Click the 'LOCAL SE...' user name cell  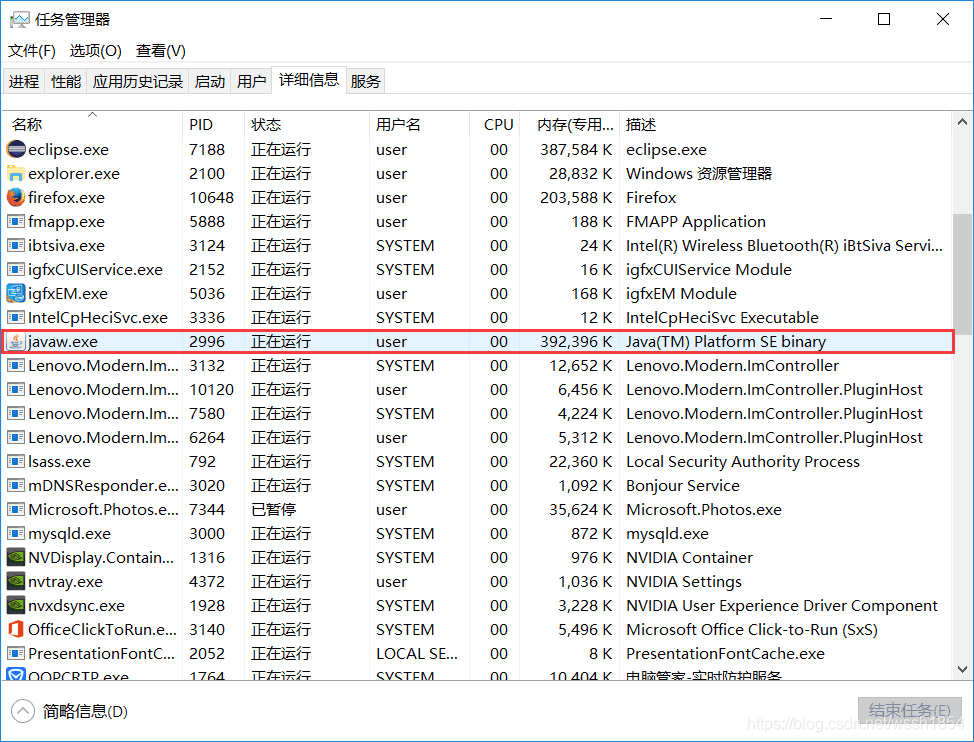417,654
